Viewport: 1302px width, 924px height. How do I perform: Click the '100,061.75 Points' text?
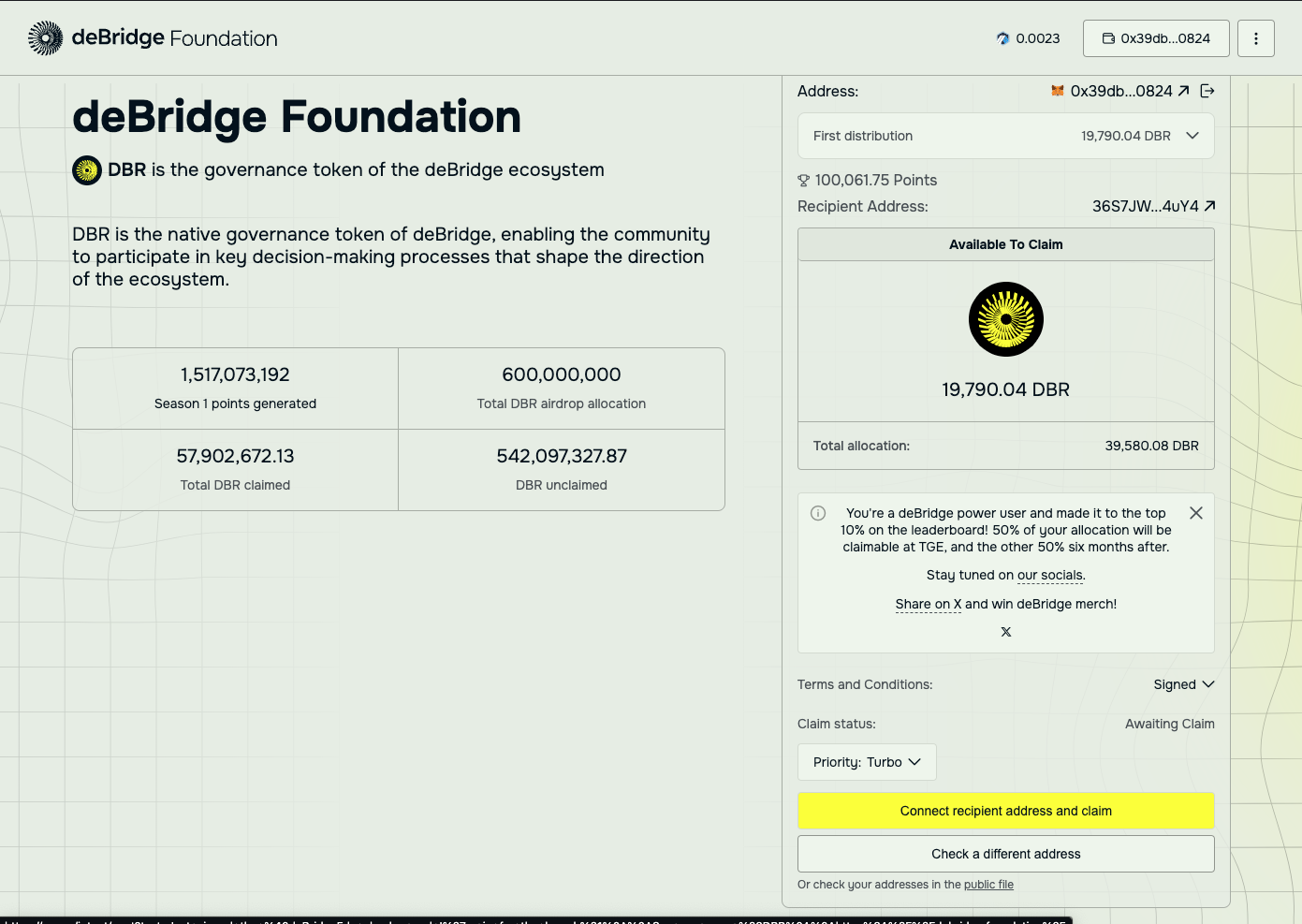pyautogui.click(x=876, y=181)
